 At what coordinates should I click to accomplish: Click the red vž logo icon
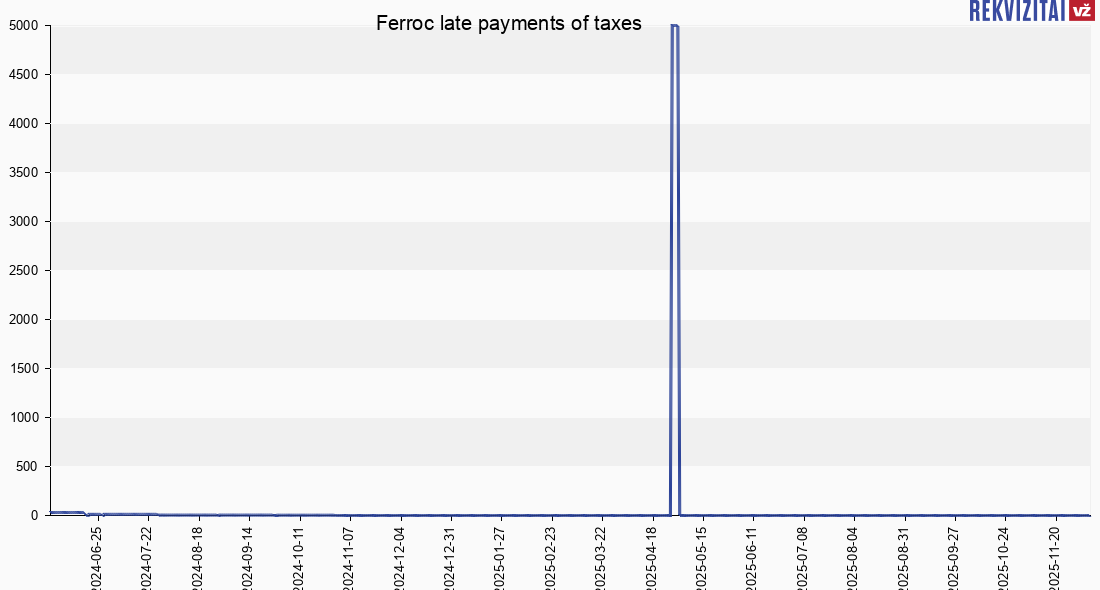pos(1081,10)
